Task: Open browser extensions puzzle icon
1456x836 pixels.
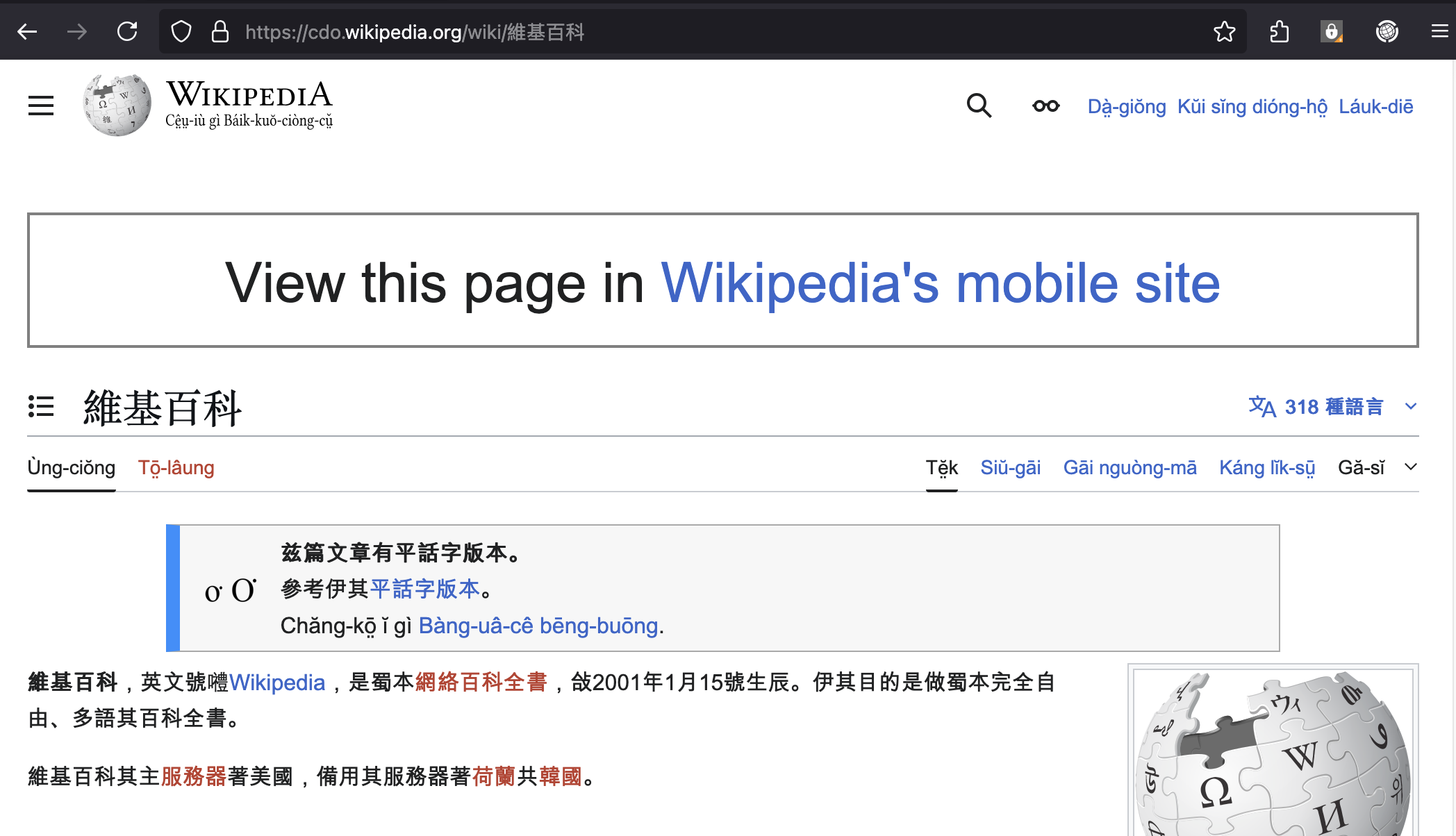Action: tap(1279, 32)
